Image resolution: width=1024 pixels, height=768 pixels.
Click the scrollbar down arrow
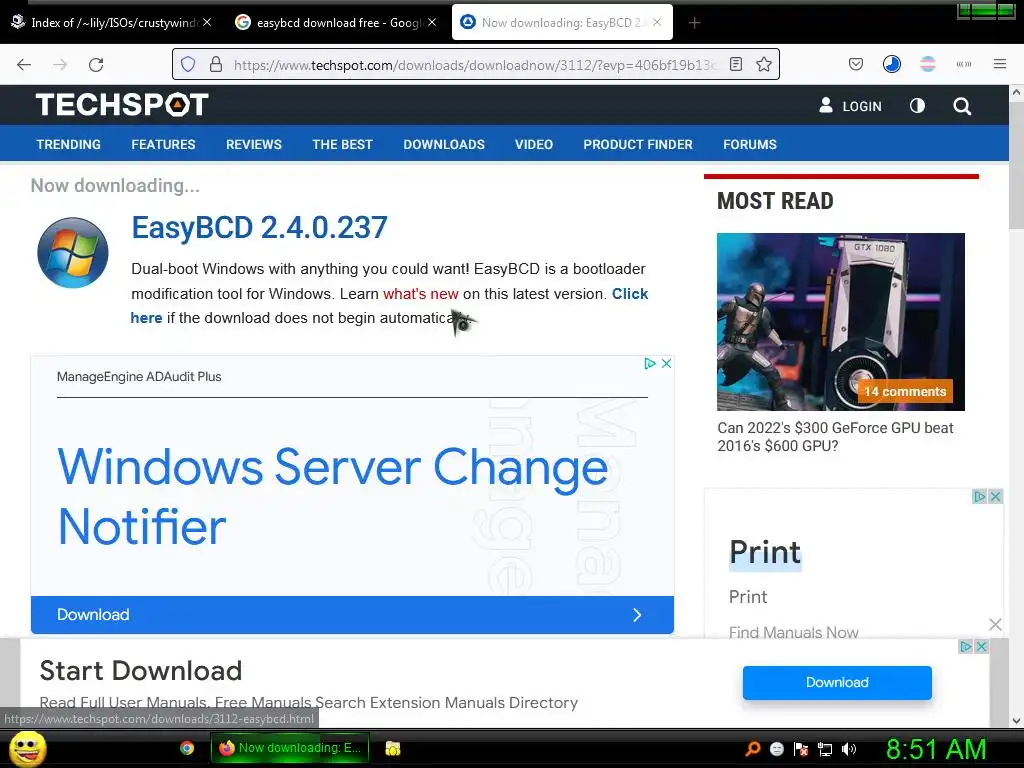point(1016,721)
